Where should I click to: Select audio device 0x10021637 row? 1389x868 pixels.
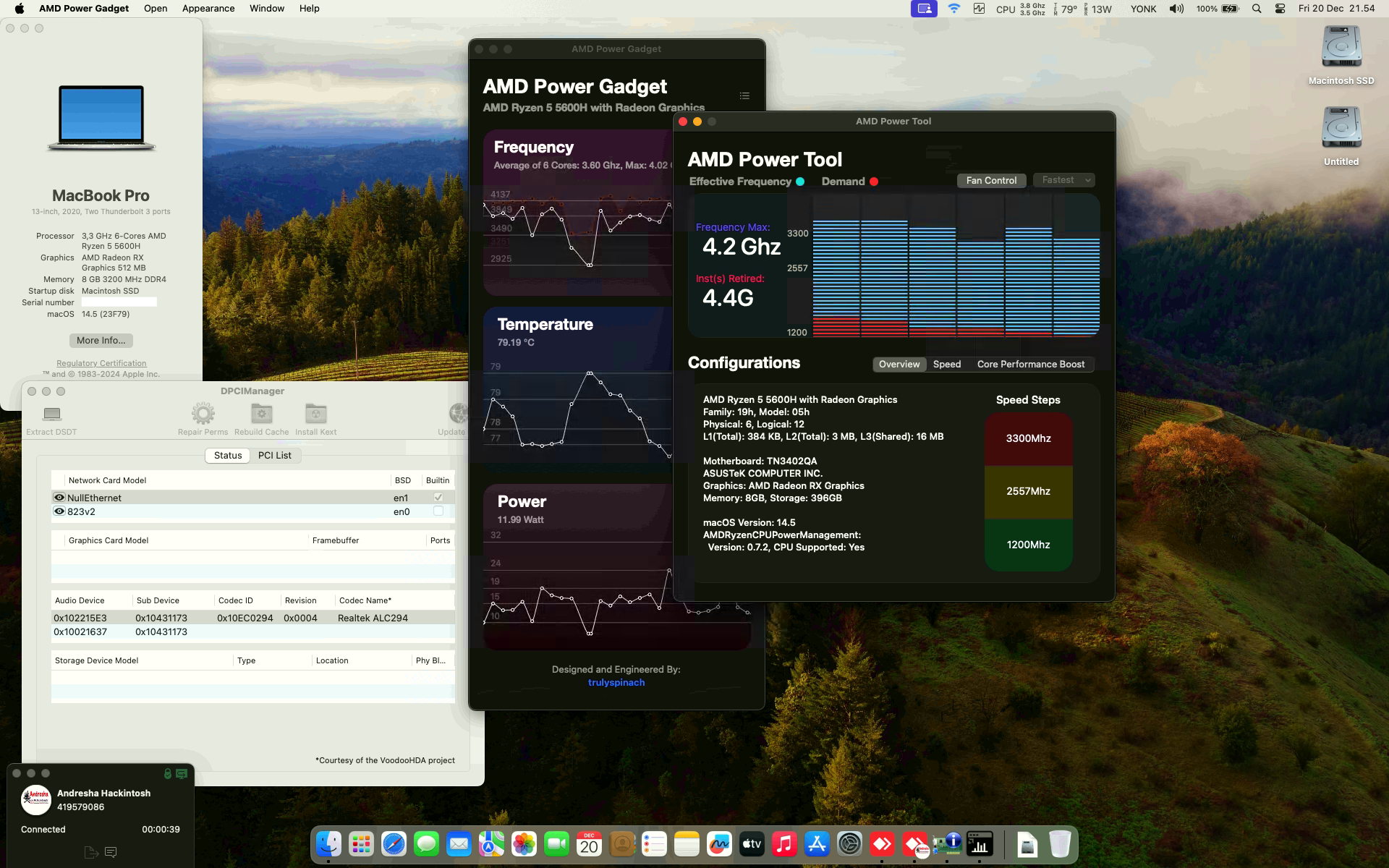(252, 631)
